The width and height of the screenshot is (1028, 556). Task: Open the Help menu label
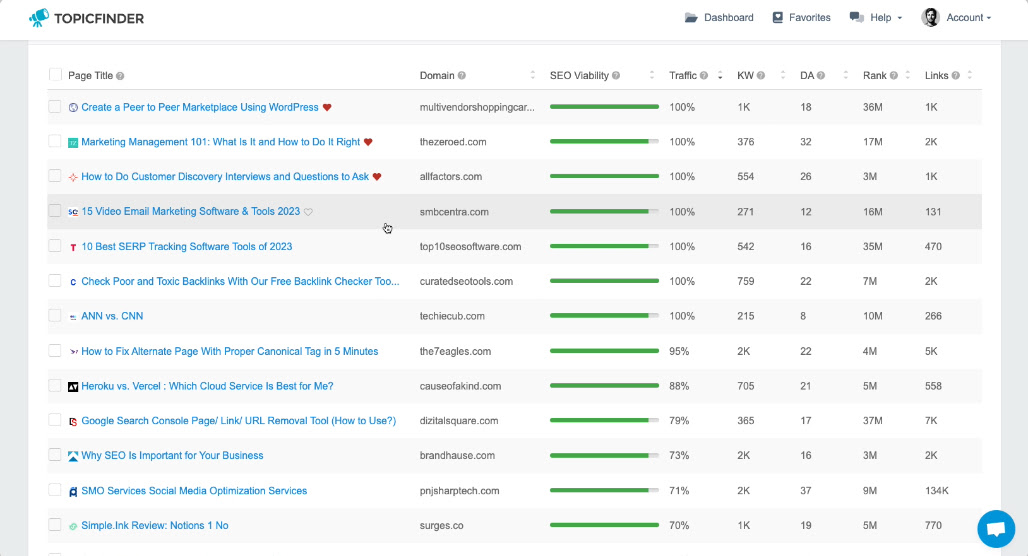880,18
